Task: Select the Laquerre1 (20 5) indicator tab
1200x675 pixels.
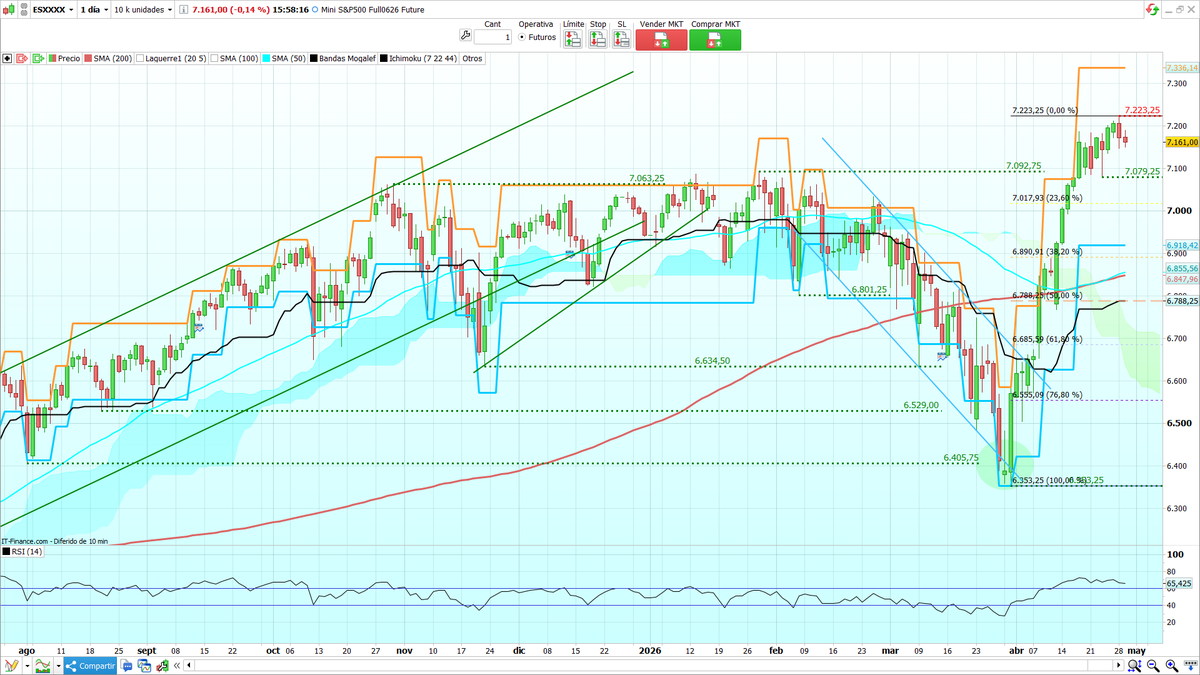Action: click(172, 59)
